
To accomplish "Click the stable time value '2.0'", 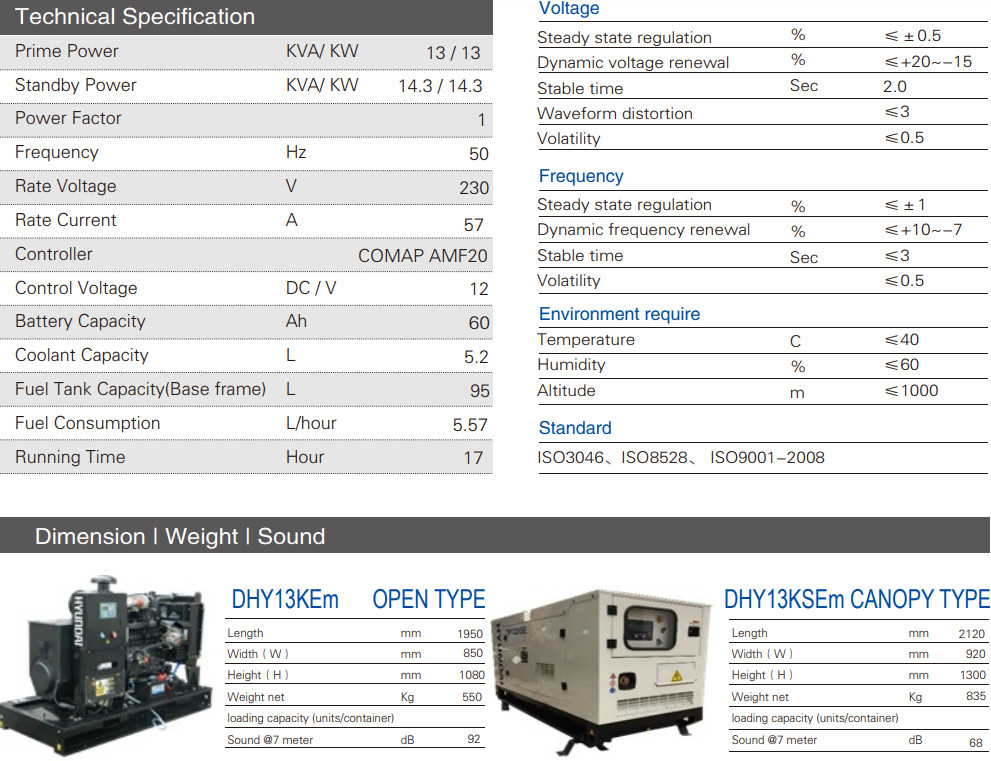I will [x=895, y=87].
